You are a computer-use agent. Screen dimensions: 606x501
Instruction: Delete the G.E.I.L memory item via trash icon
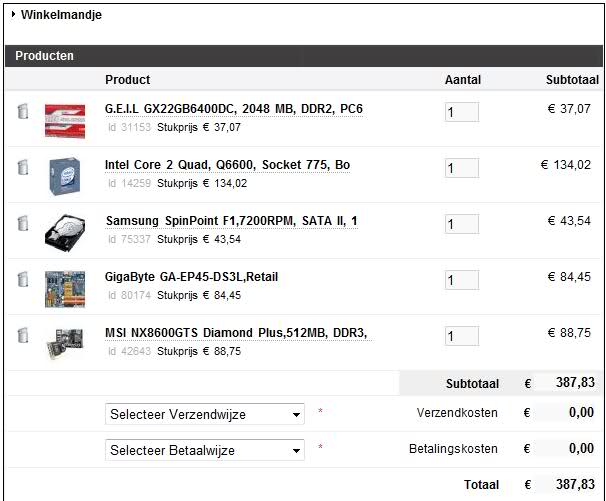tap(22, 111)
